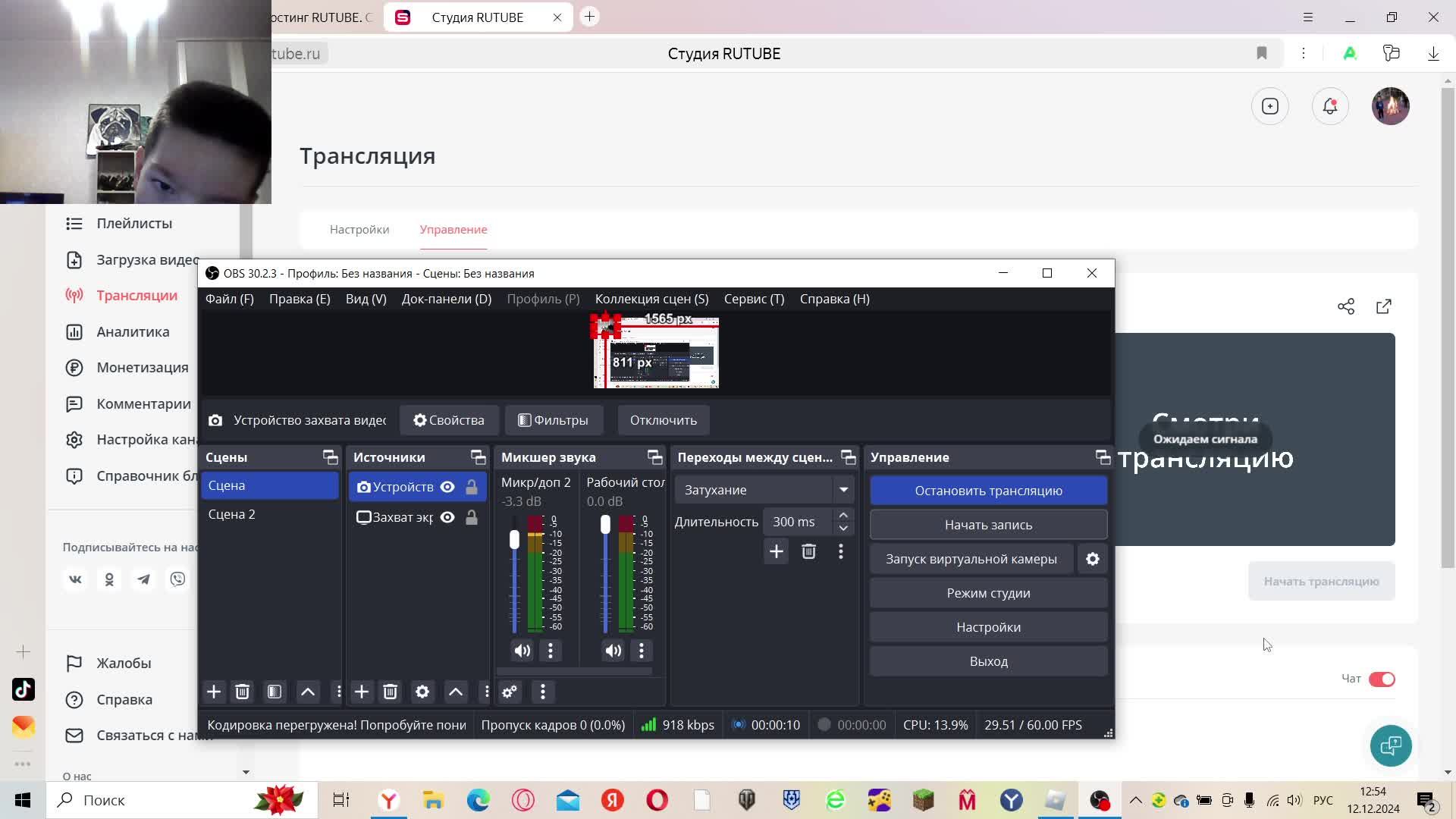Screen dimensions: 1456x819
Task: Undock the Микшер звука panel
Action: pyautogui.click(x=654, y=457)
